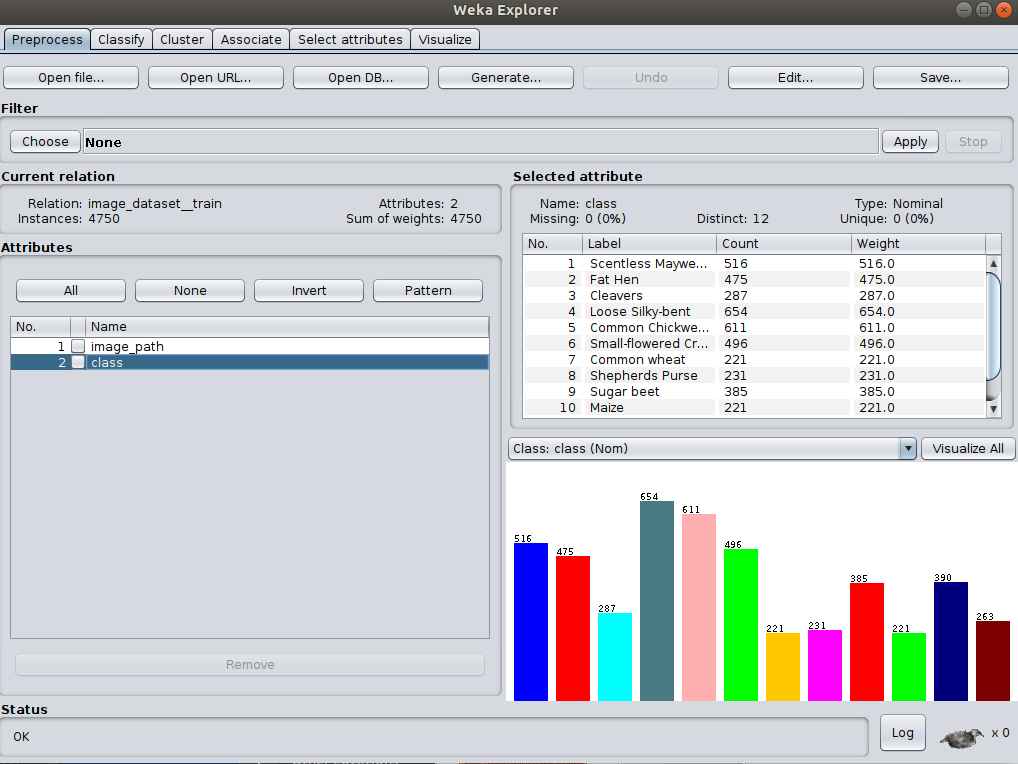Switch to the Classify tab
The image size is (1018, 764).
tap(121, 40)
